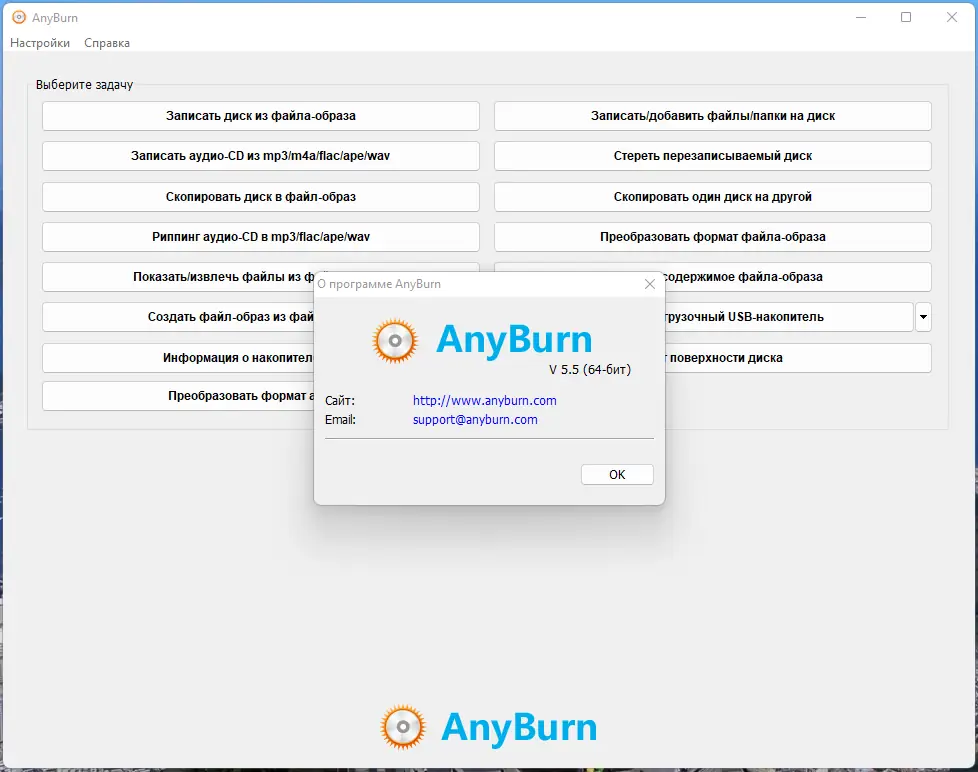Close the 'О программе AnyBurn' dialog with X

coord(649,284)
